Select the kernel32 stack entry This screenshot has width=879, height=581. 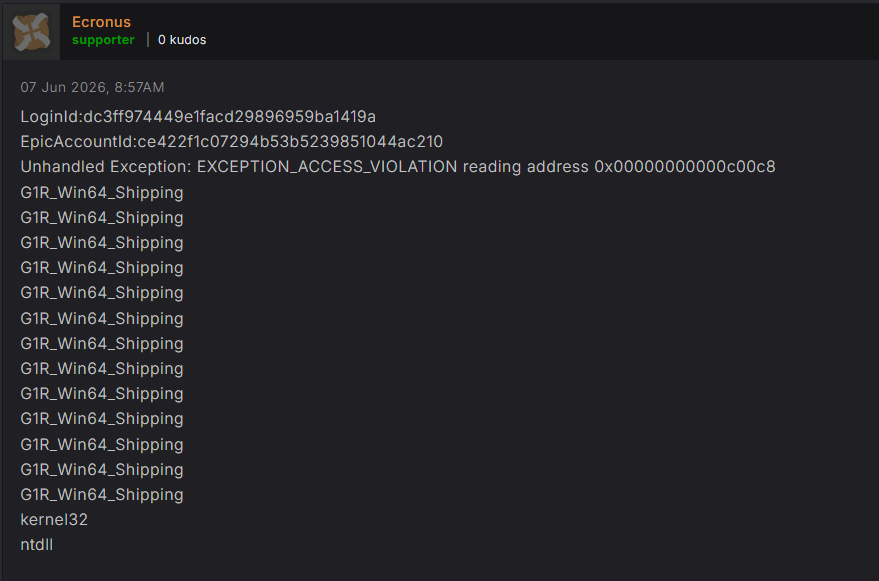pyautogui.click(x=54, y=520)
